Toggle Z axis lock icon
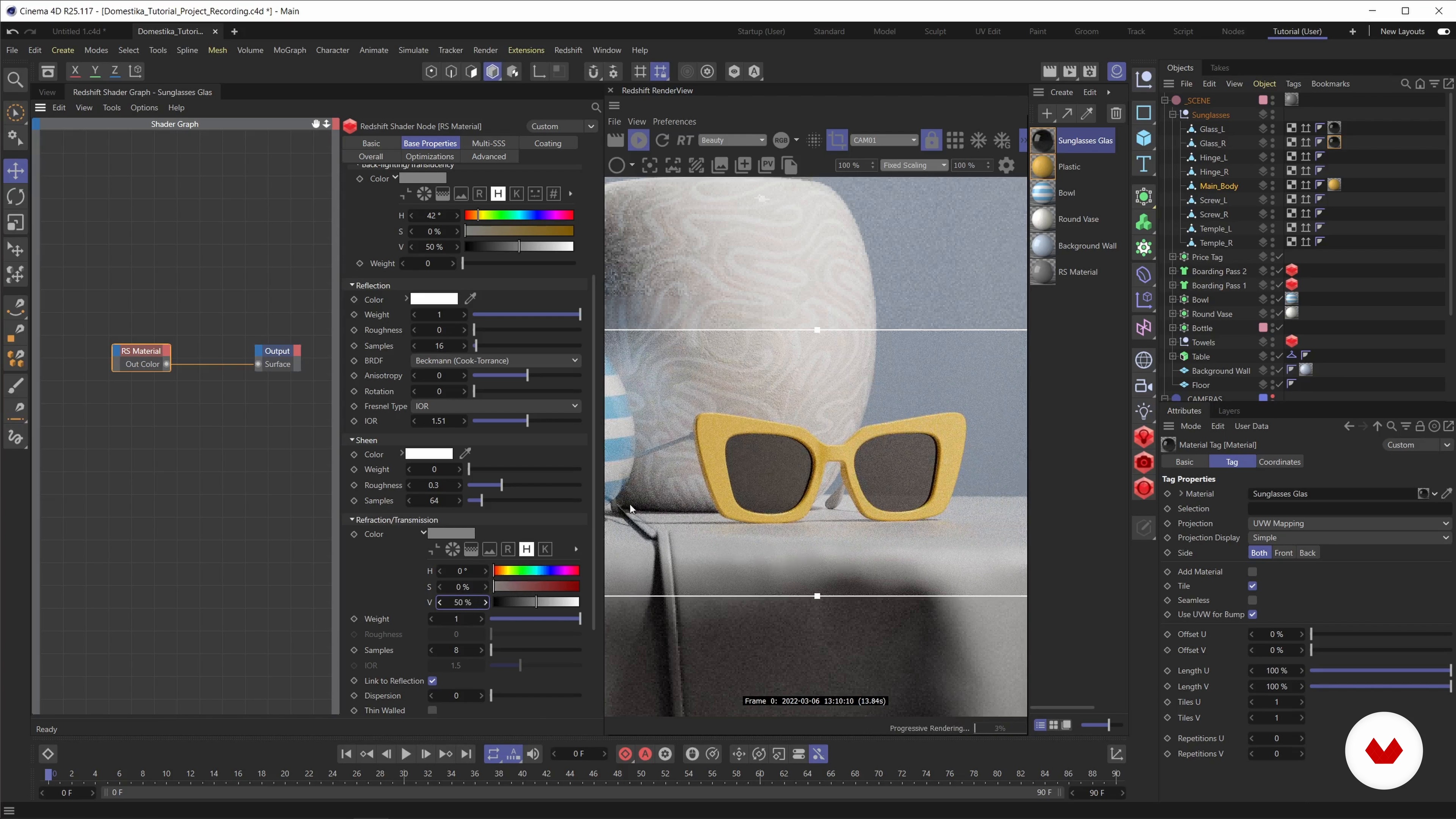Screen dimensions: 1456x819 point(115,71)
